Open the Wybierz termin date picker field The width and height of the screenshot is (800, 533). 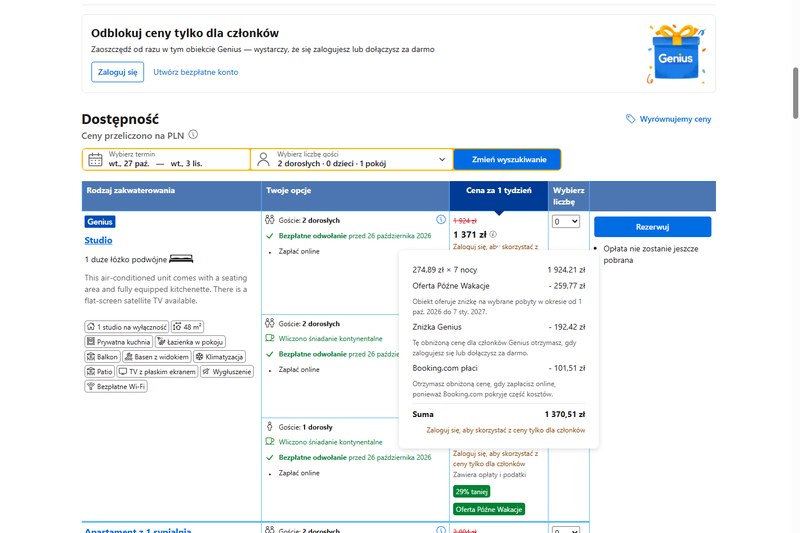coord(166,159)
